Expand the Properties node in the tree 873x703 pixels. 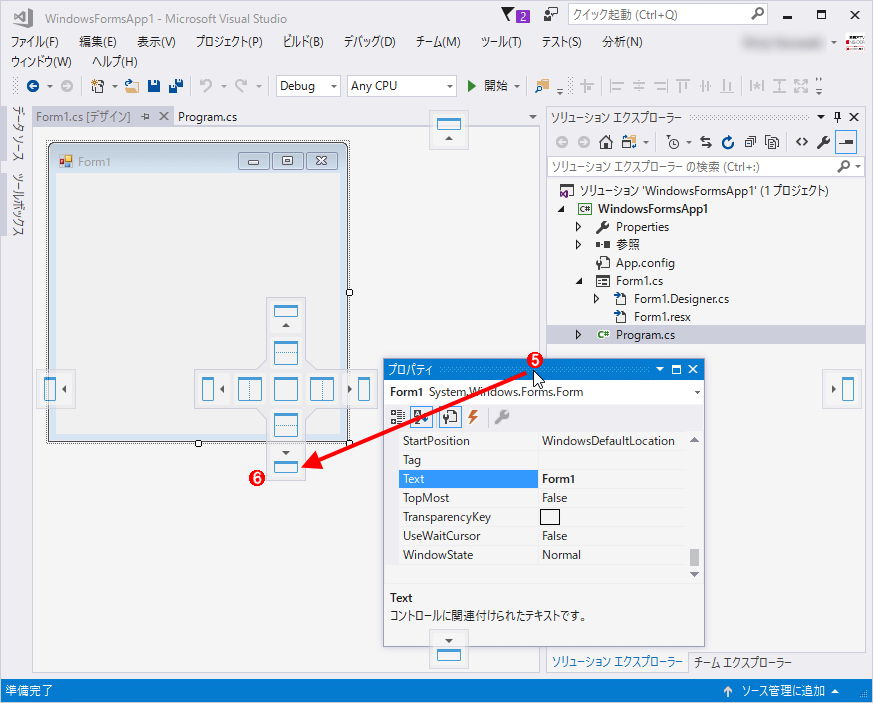coord(578,227)
